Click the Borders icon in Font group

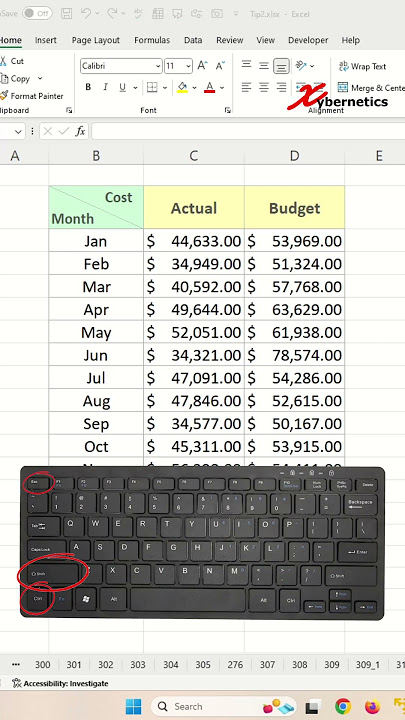(x=152, y=87)
